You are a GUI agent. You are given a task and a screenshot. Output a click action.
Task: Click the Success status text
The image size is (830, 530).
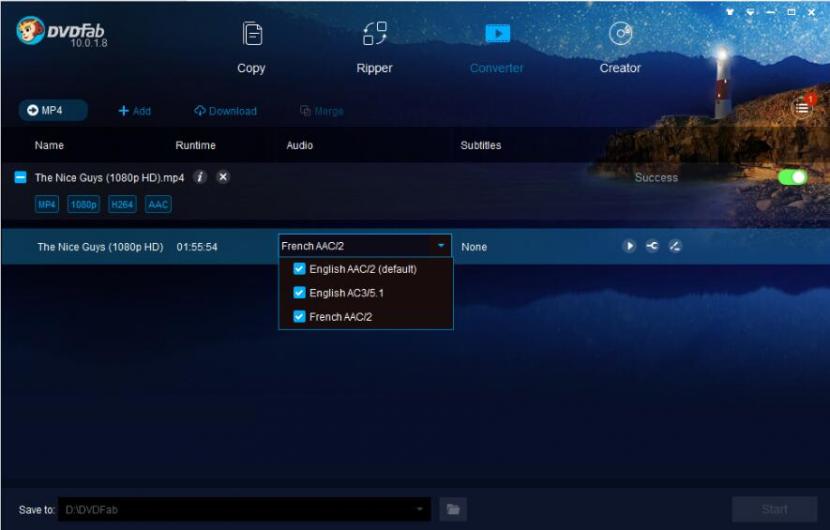coord(656,177)
